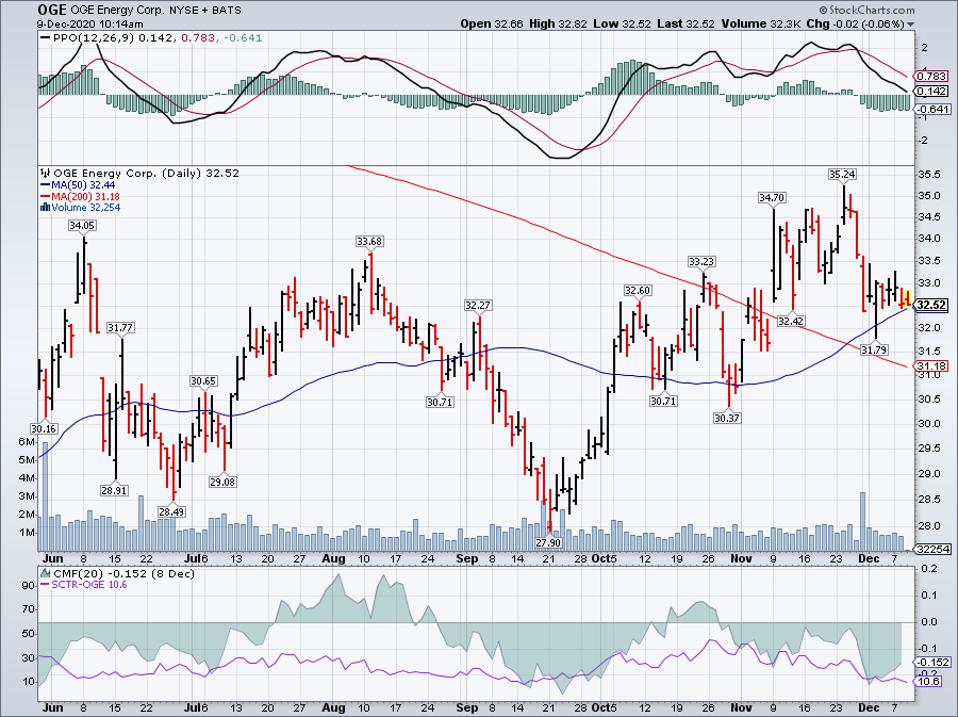Click the 6M volume axis label

pos(26,442)
